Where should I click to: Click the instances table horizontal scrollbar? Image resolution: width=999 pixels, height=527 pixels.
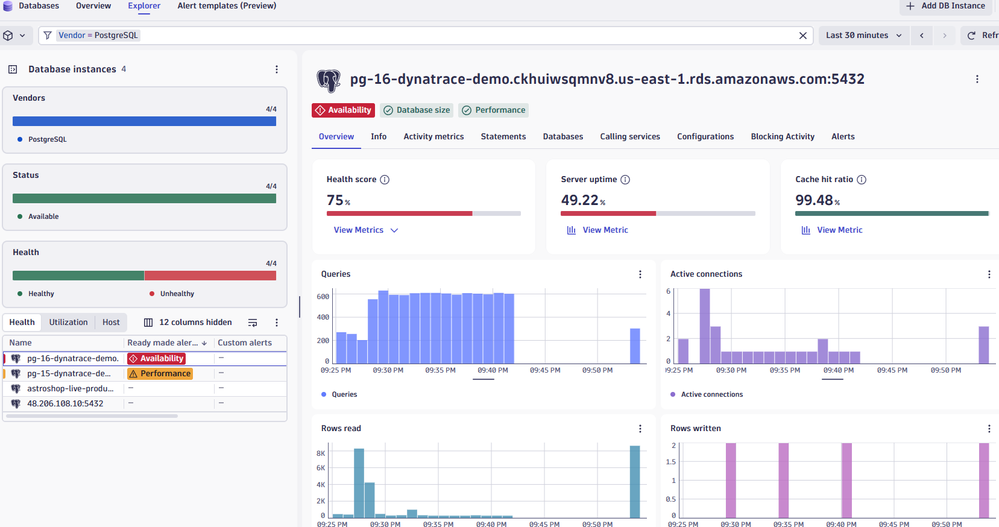(92, 416)
